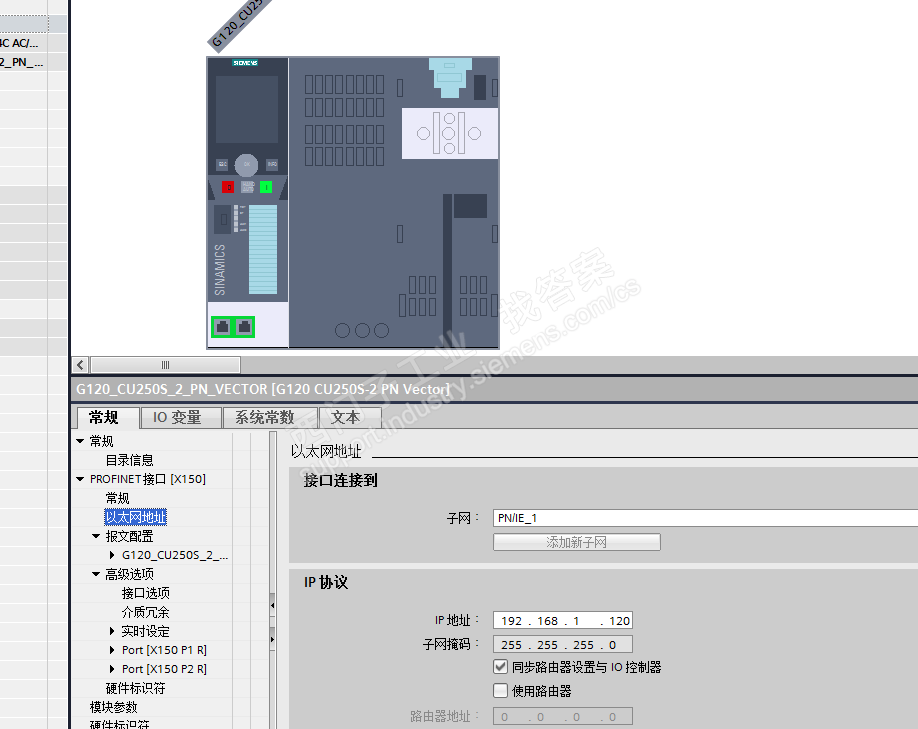The width and height of the screenshot is (918, 729).
Task: Click the tree panel expand arrow on the splitter
Action: [272, 639]
